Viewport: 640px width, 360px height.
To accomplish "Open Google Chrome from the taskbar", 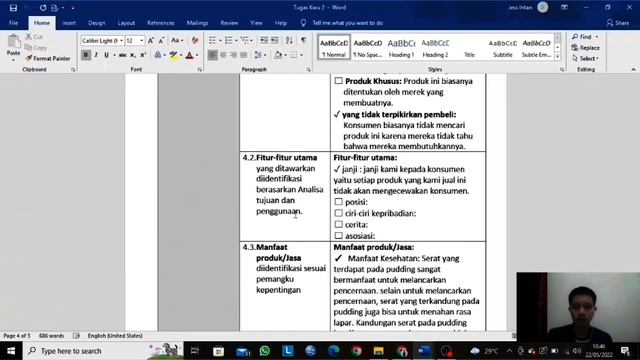I will [356, 351].
